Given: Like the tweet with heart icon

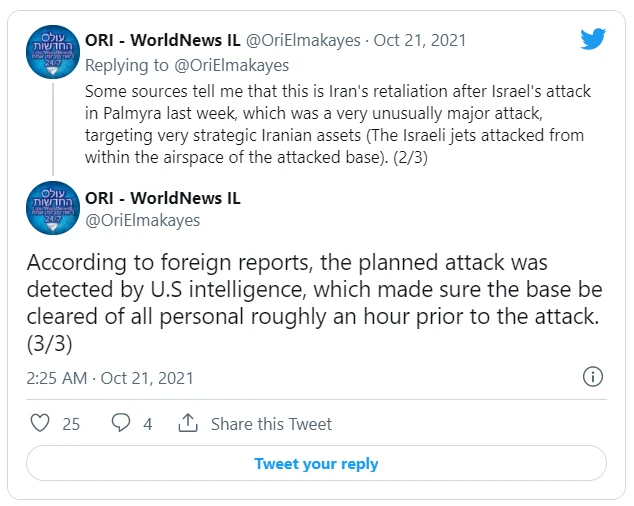Looking at the screenshot, I should pos(40,423).
